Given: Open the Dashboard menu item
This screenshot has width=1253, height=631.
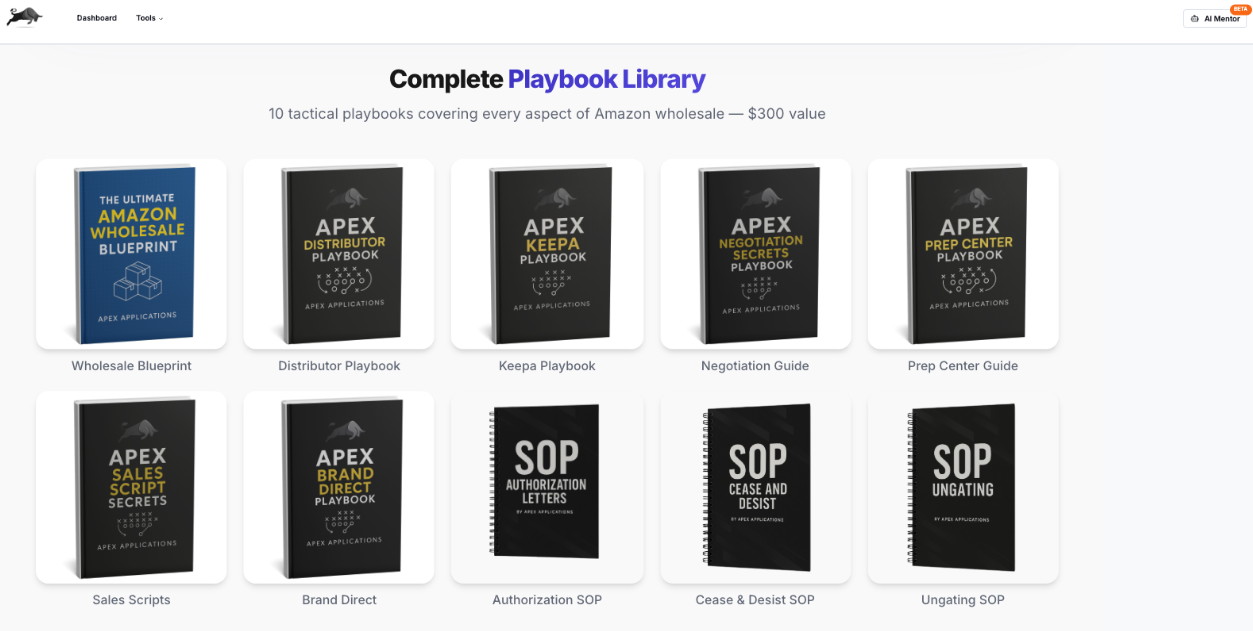Looking at the screenshot, I should pyautogui.click(x=97, y=18).
